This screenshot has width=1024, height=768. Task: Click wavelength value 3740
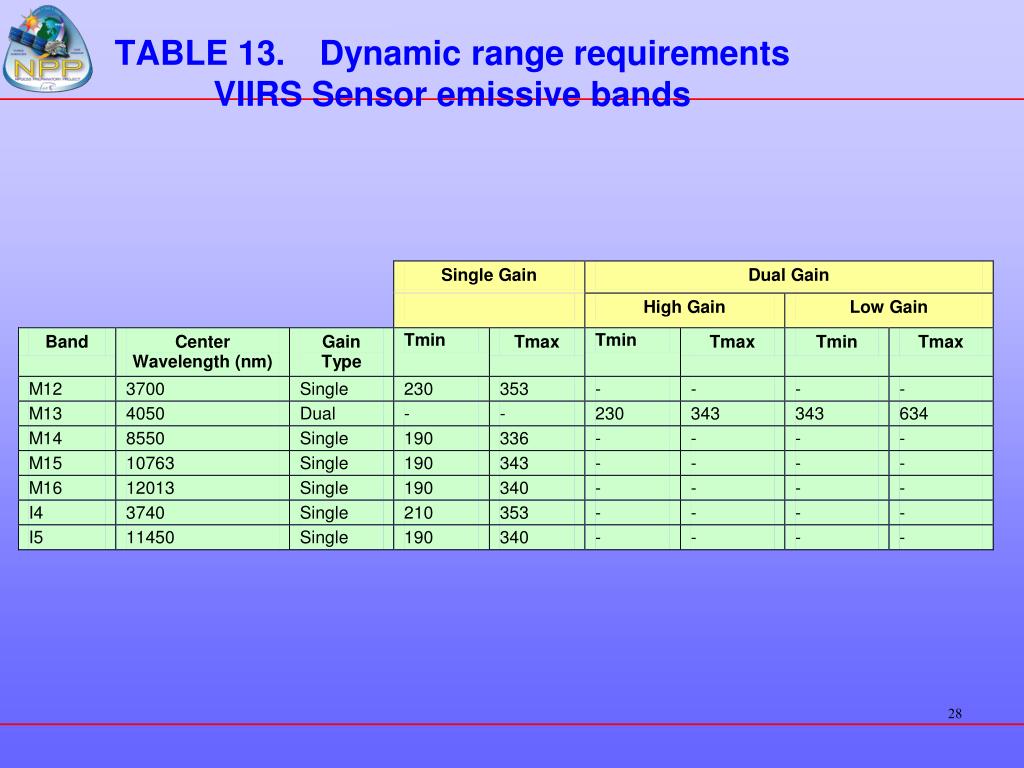tap(145, 513)
